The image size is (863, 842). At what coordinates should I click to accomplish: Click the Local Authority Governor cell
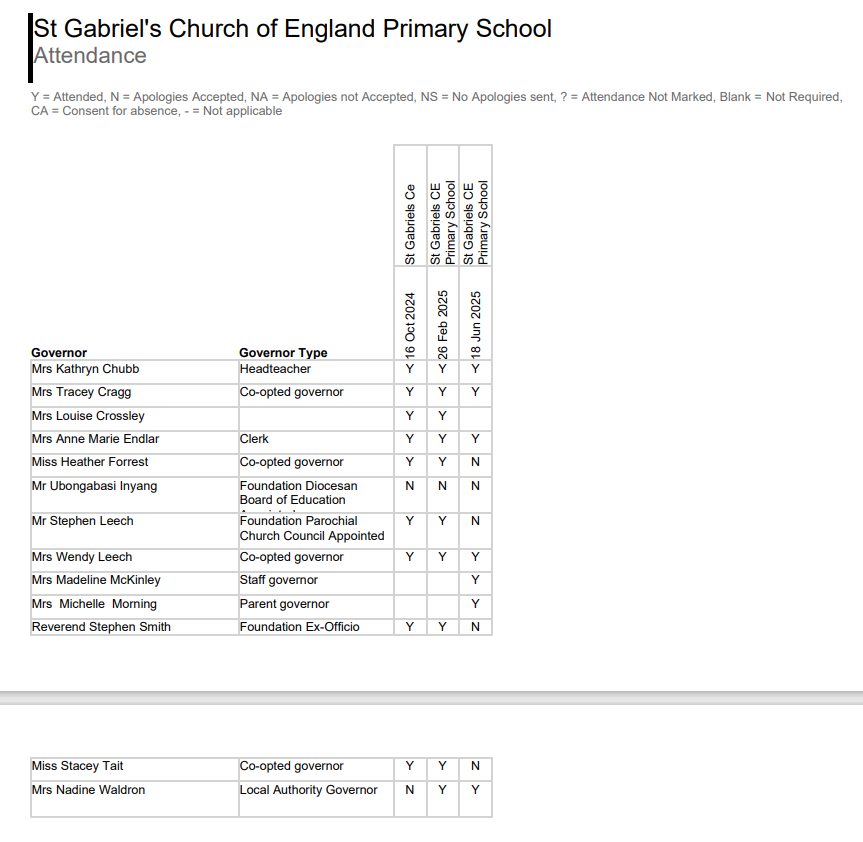(x=308, y=790)
